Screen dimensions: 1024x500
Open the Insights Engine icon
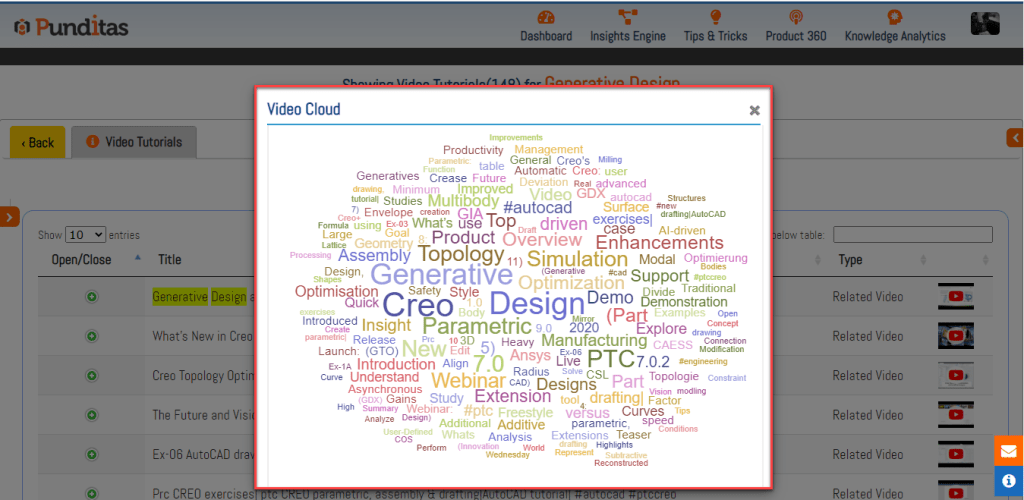coord(628,17)
